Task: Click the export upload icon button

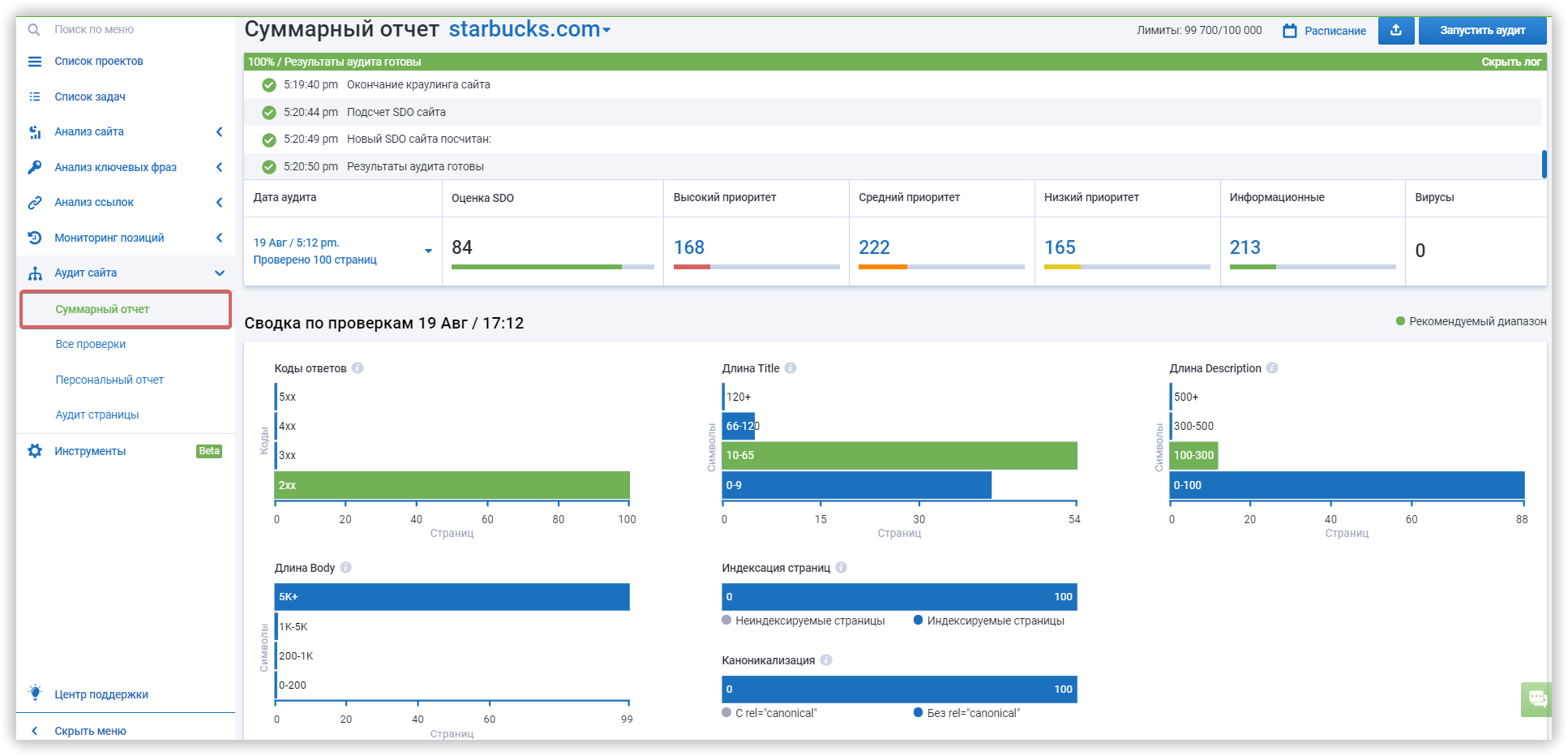Action: coord(1396,31)
